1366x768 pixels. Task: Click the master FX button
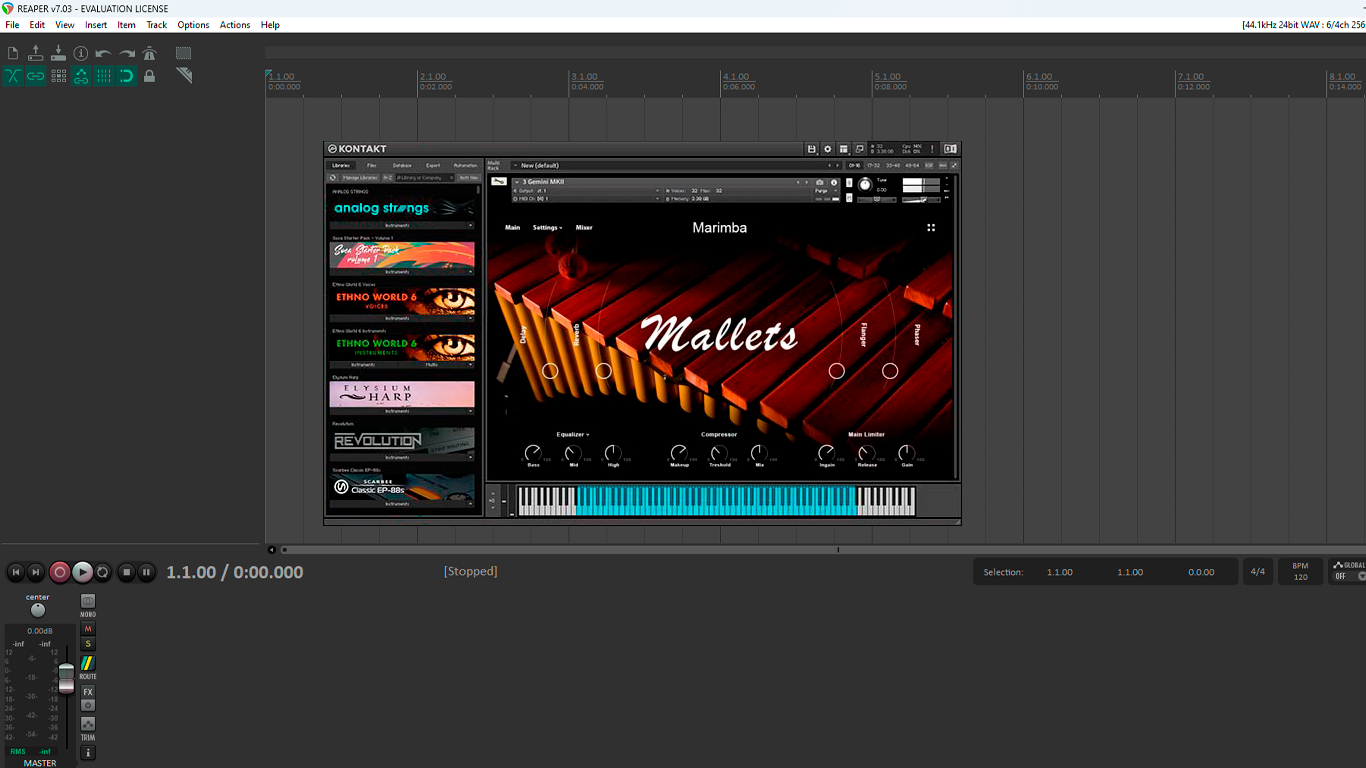click(x=88, y=692)
